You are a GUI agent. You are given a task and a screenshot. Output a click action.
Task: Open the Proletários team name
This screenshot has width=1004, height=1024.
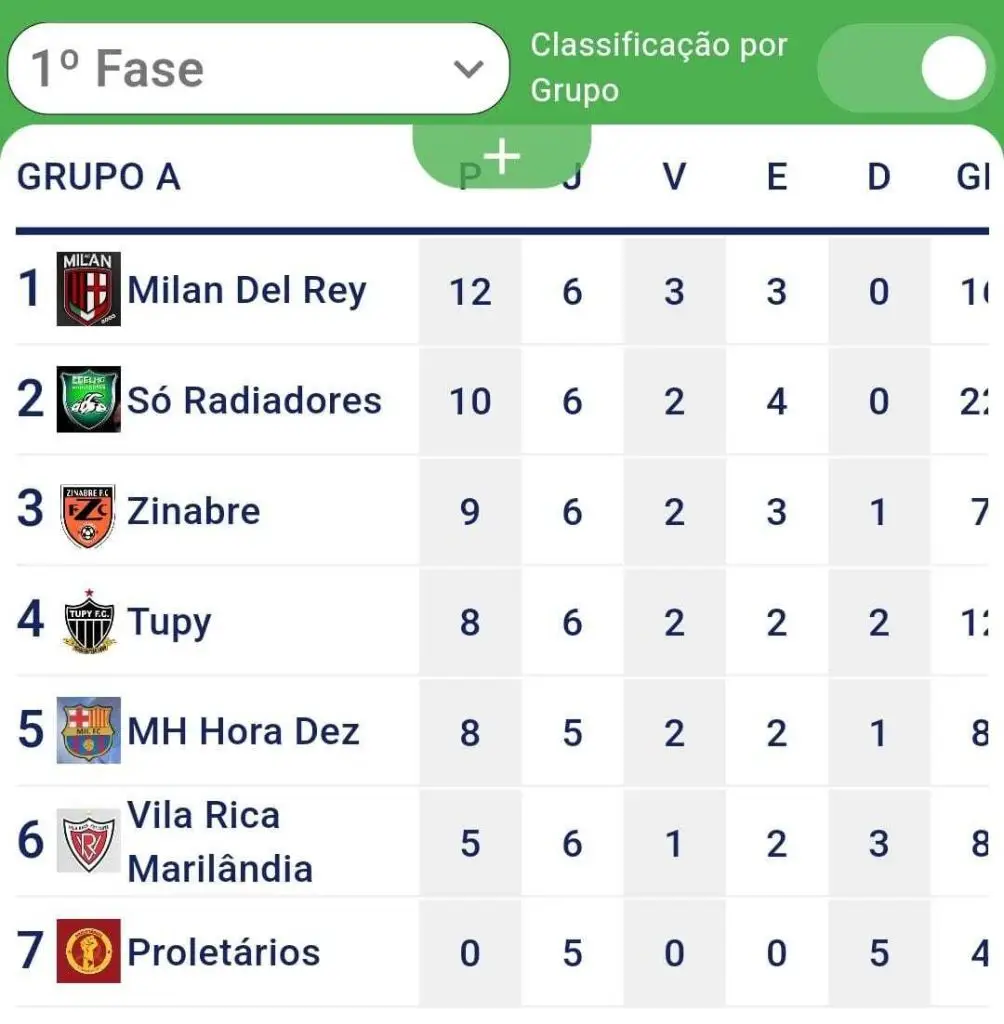(223, 952)
